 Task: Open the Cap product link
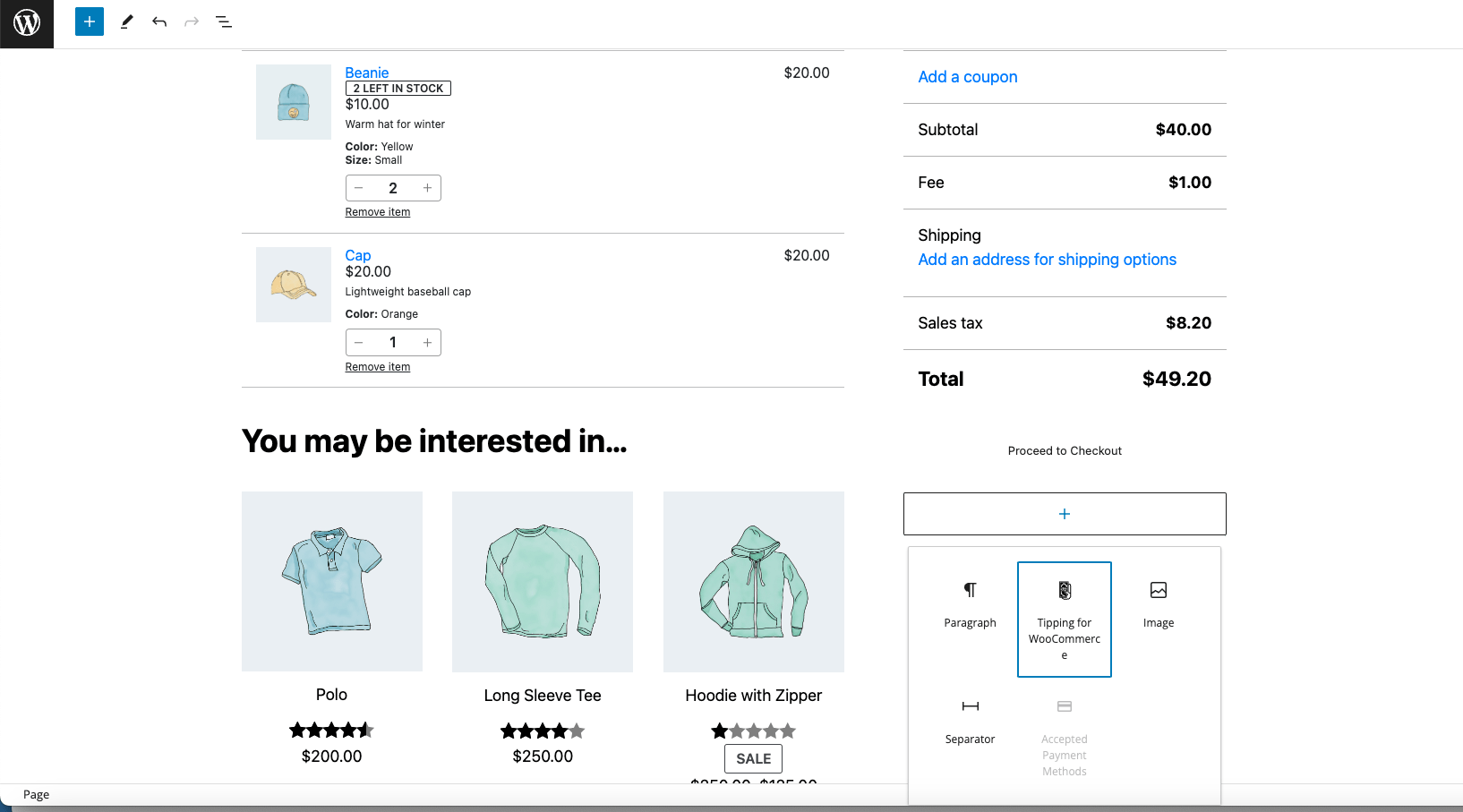pyautogui.click(x=357, y=255)
